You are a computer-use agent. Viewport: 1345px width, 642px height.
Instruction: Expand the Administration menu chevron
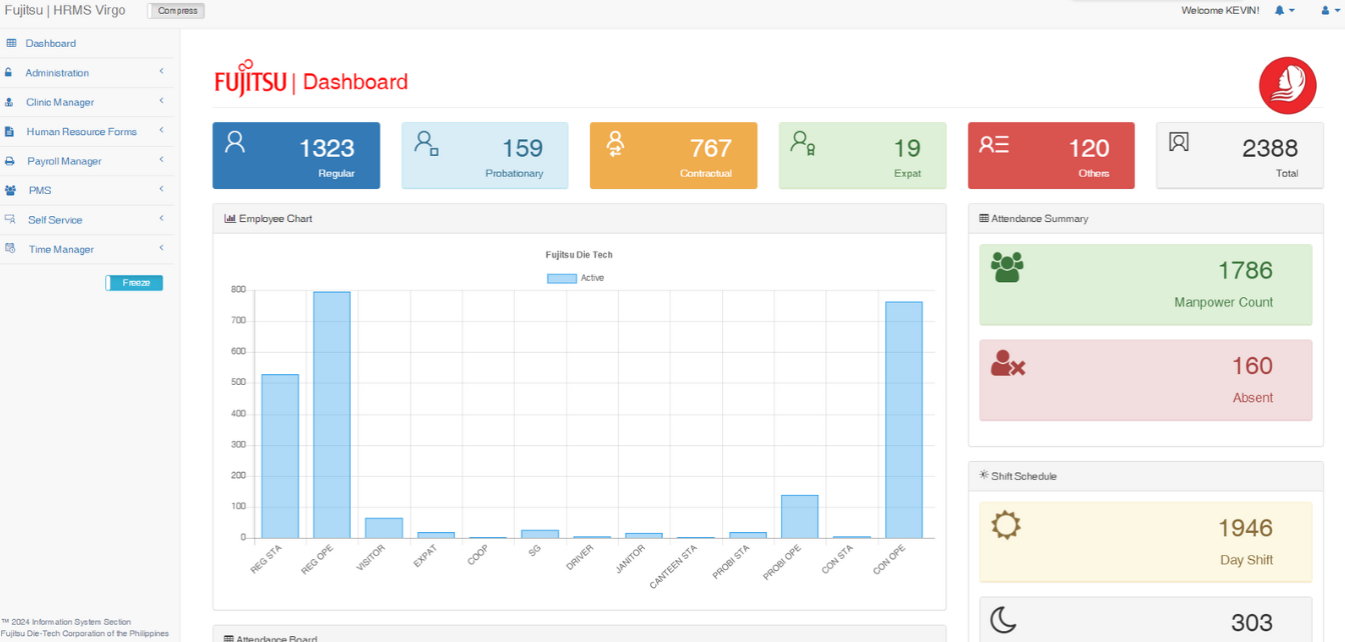pyautogui.click(x=161, y=72)
